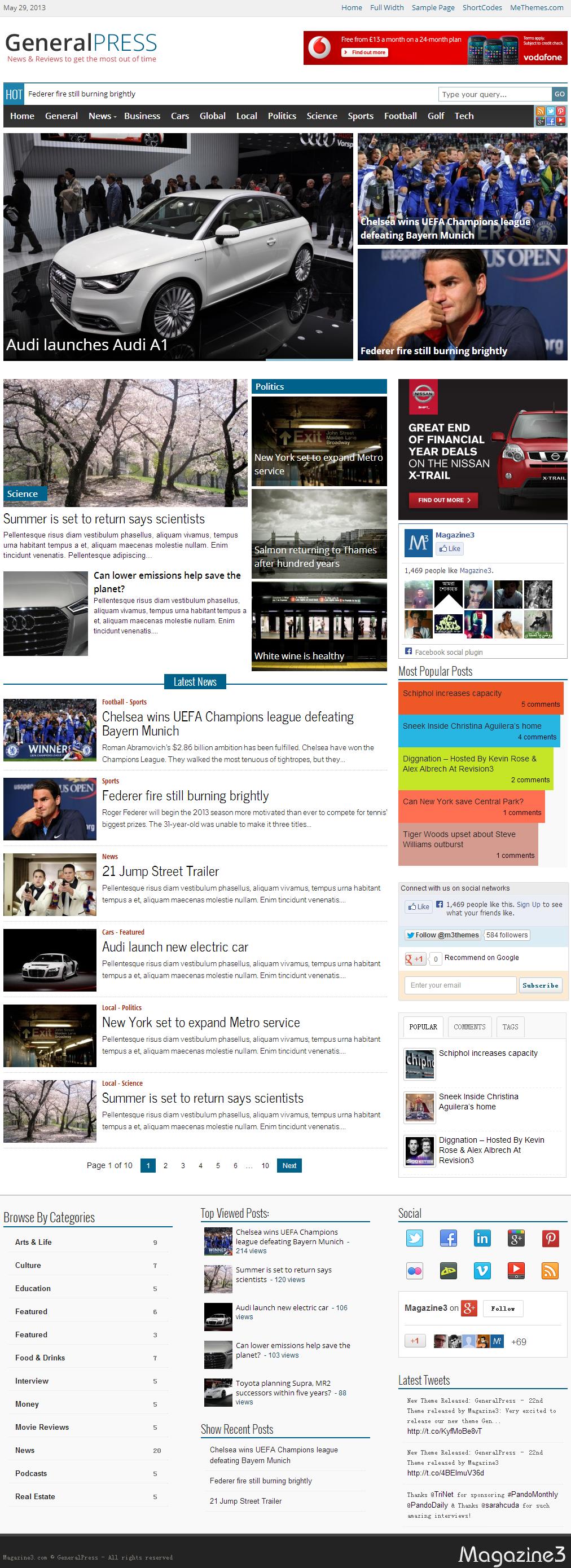The image size is (571, 1568).
Task: Open 21 Jump Street Trailer headline
Action: tap(160, 871)
